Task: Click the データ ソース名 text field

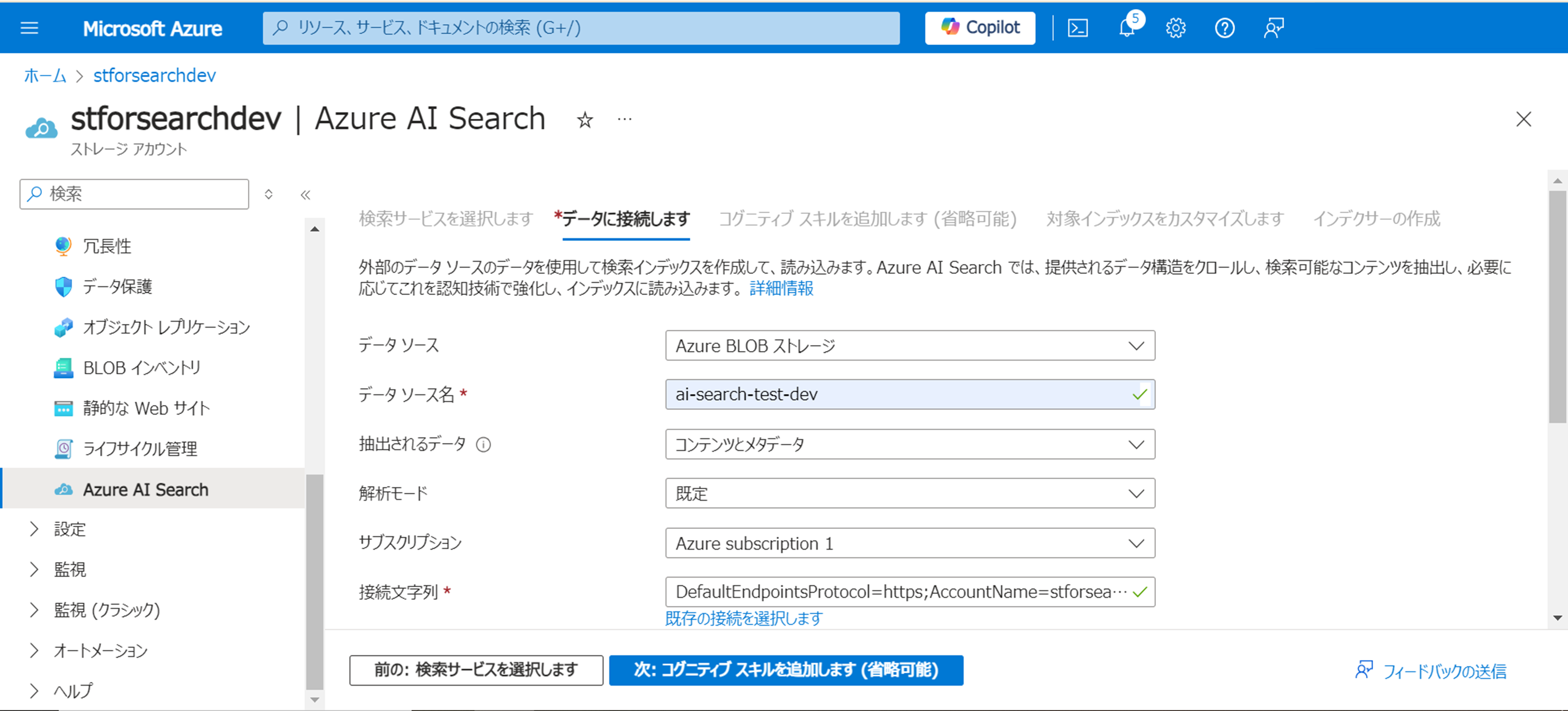Action: (x=910, y=394)
